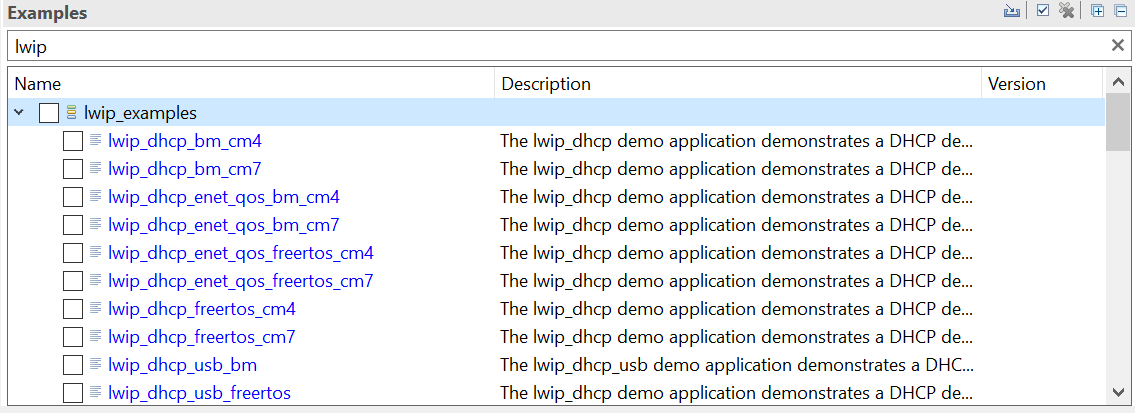Enable the lwip_dhcp_freertos_cm7 checkbox
This screenshot has width=1135, height=413.
(73, 337)
